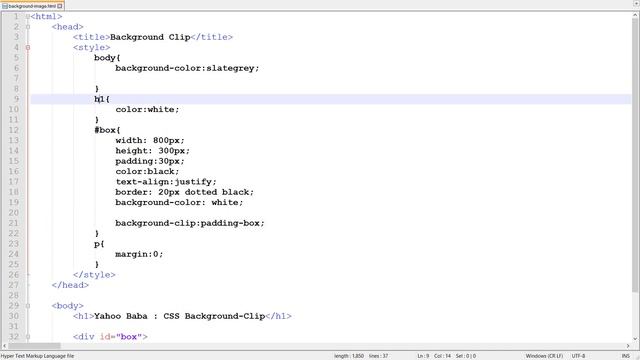The width and height of the screenshot is (640, 360).
Task: Click the '</style>' closing tag
Action: pyautogui.click(x=94, y=275)
